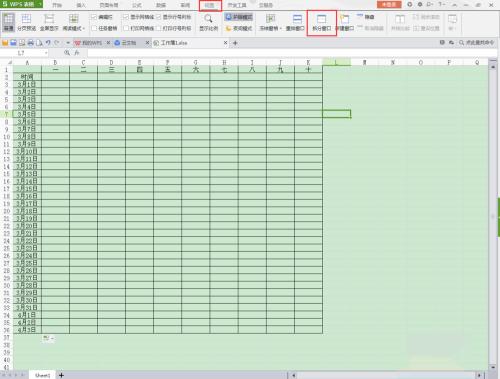Open the View ribbon tab
This screenshot has height=379, width=500.
[x=209, y=5]
